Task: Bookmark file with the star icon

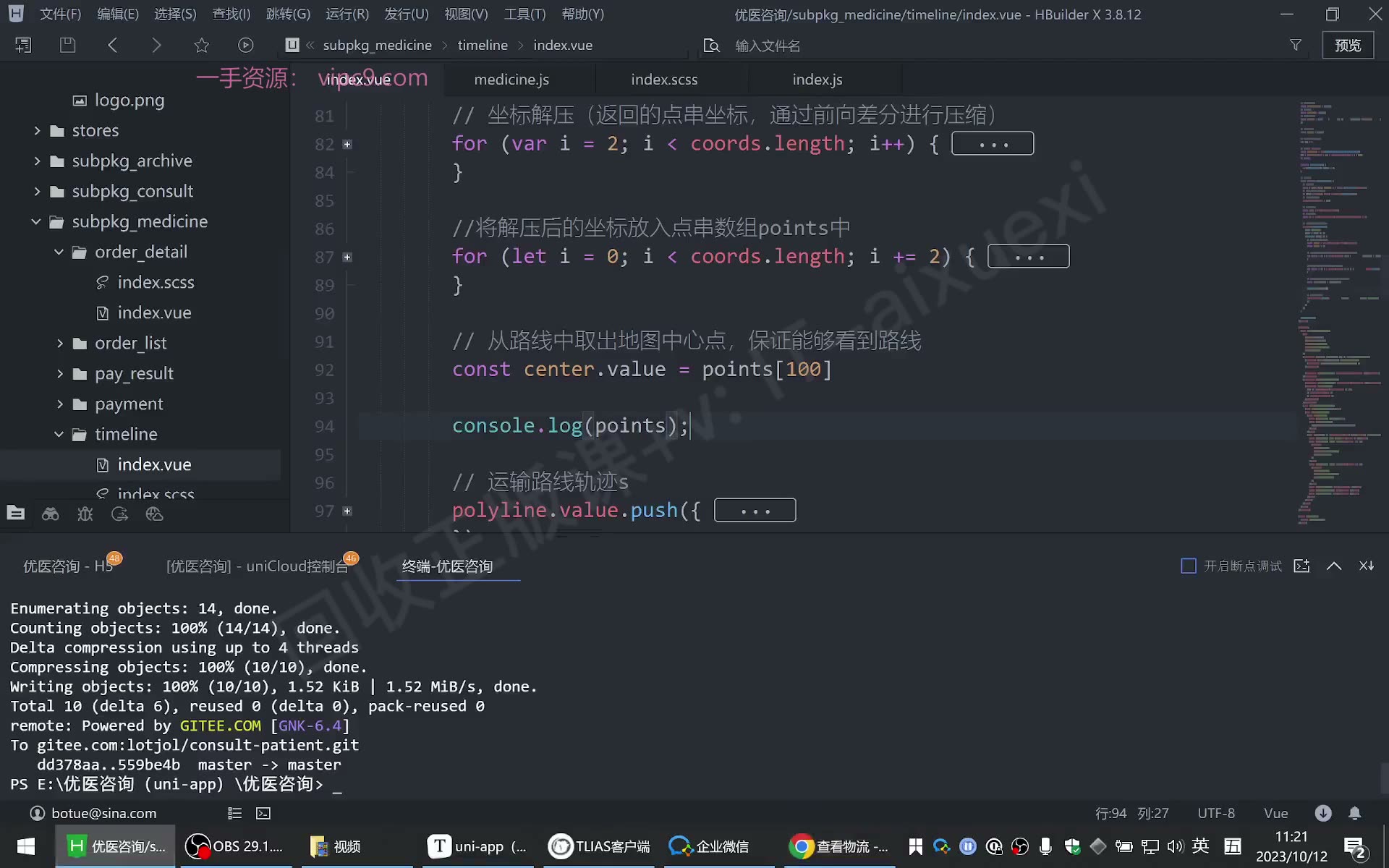Action: [201, 45]
